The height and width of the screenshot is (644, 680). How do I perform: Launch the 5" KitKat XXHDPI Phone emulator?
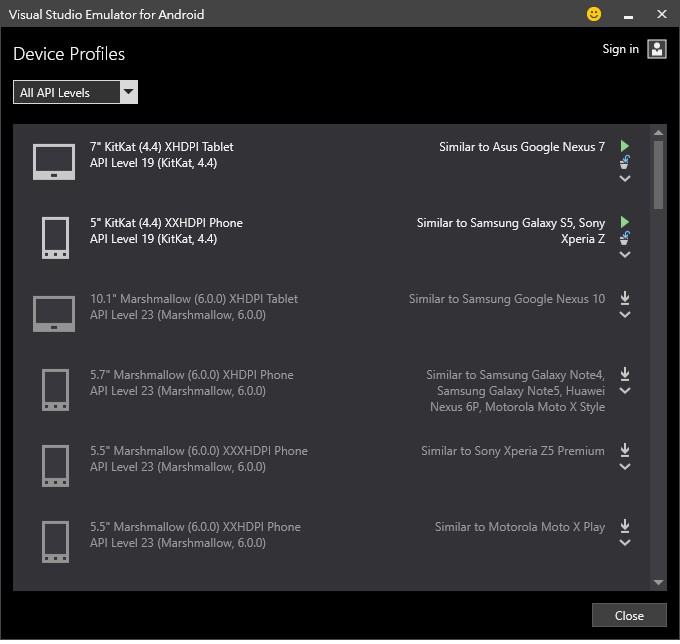(624, 222)
